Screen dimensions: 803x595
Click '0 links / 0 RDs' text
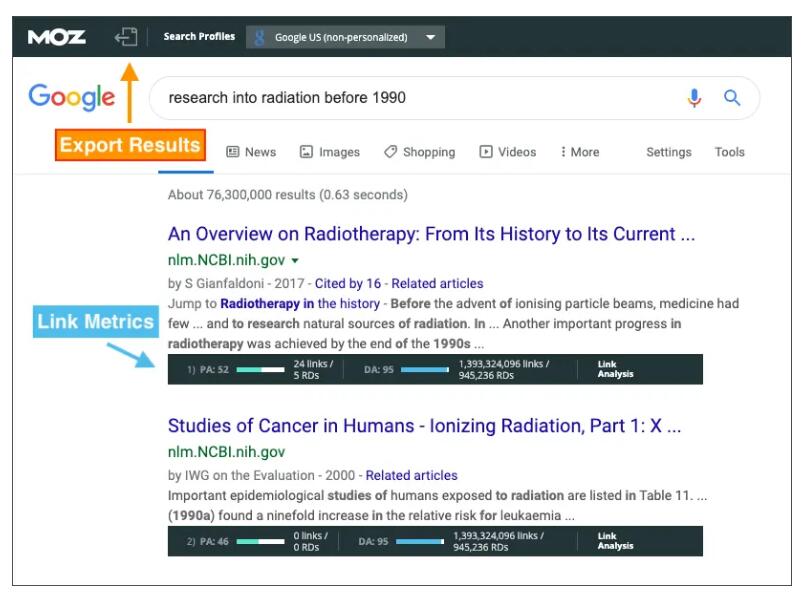click(310, 541)
